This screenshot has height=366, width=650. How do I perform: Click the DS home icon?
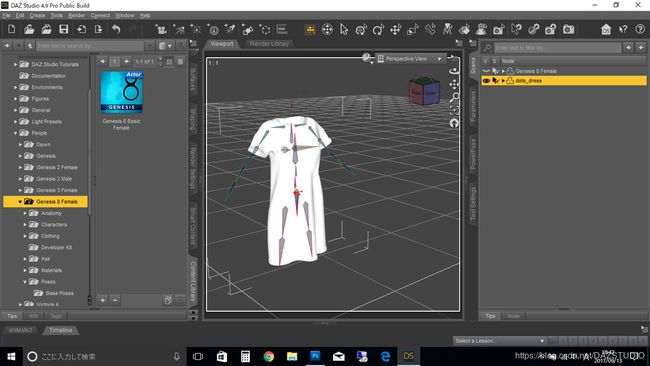[x=606, y=29]
